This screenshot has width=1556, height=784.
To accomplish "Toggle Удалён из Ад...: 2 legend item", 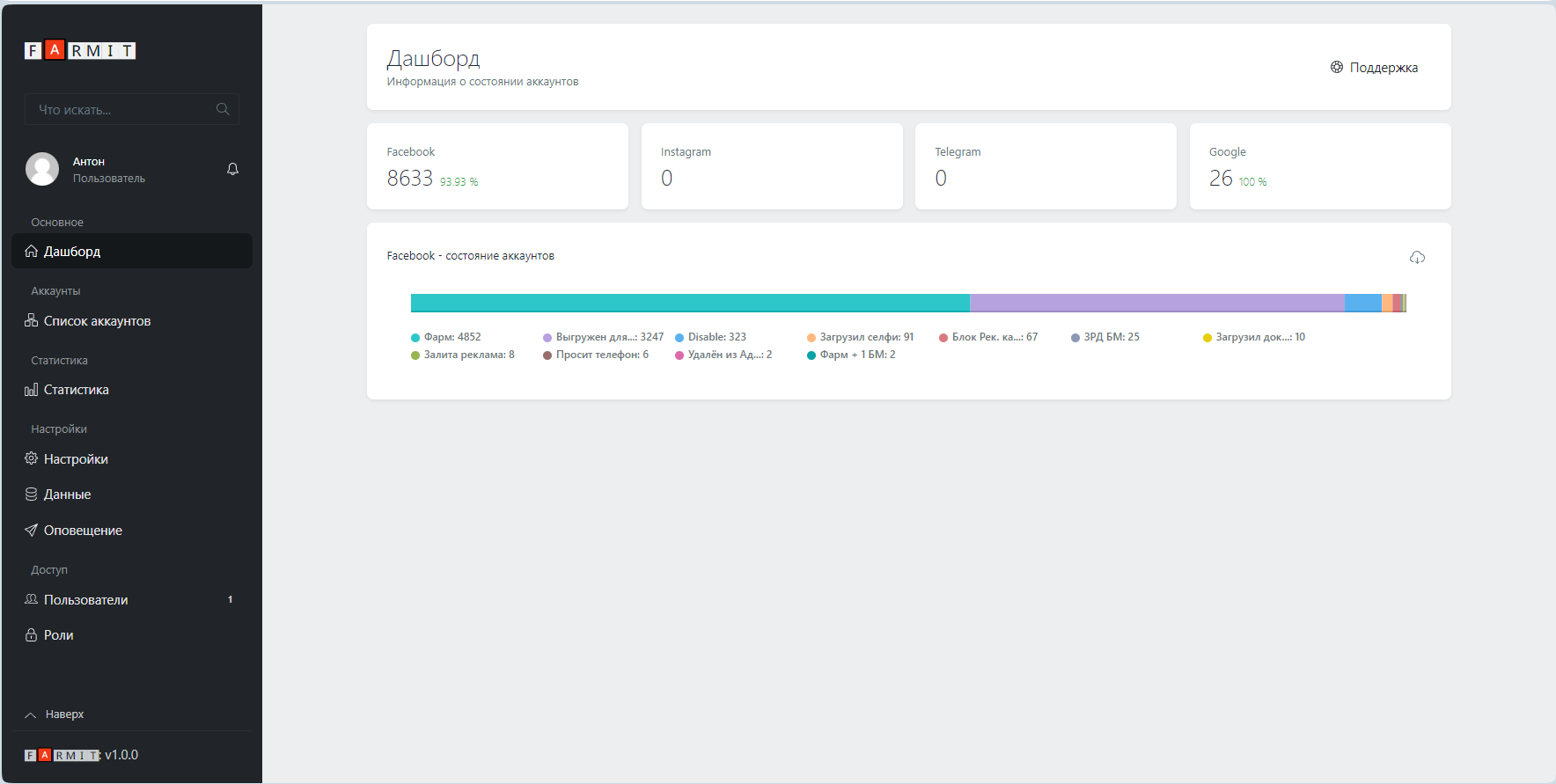I will (723, 355).
